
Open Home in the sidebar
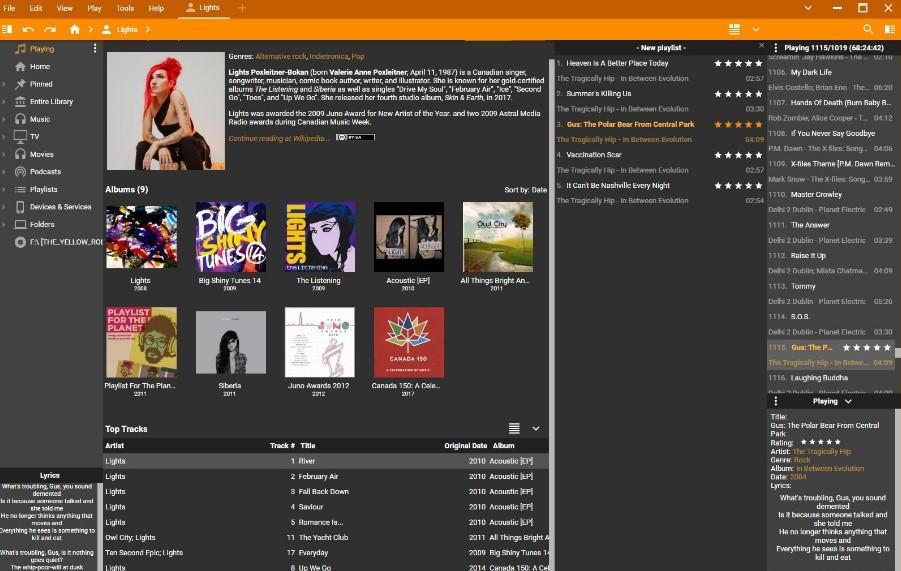point(40,67)
